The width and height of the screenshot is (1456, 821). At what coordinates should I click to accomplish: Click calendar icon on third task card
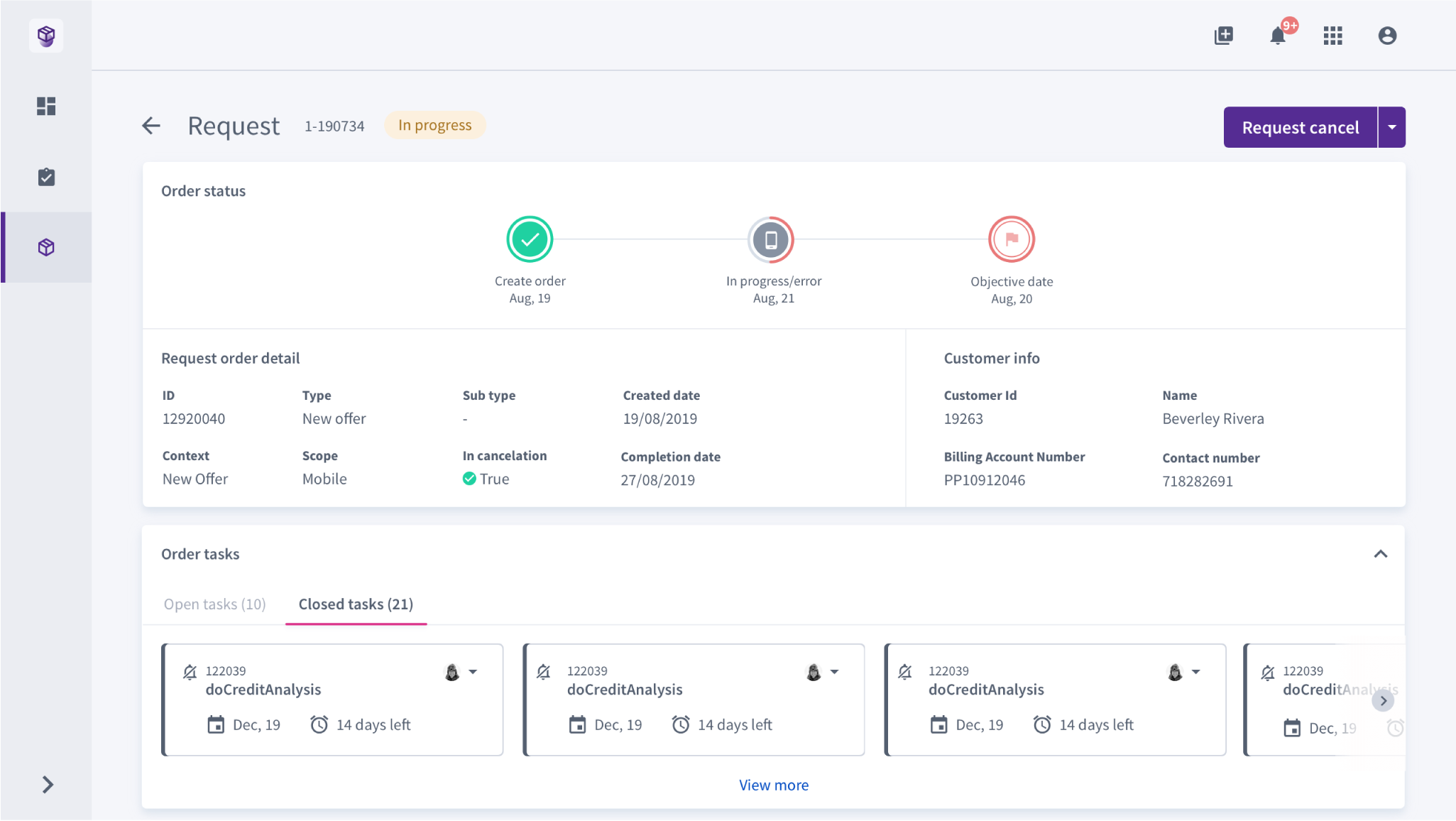(938, 724)
